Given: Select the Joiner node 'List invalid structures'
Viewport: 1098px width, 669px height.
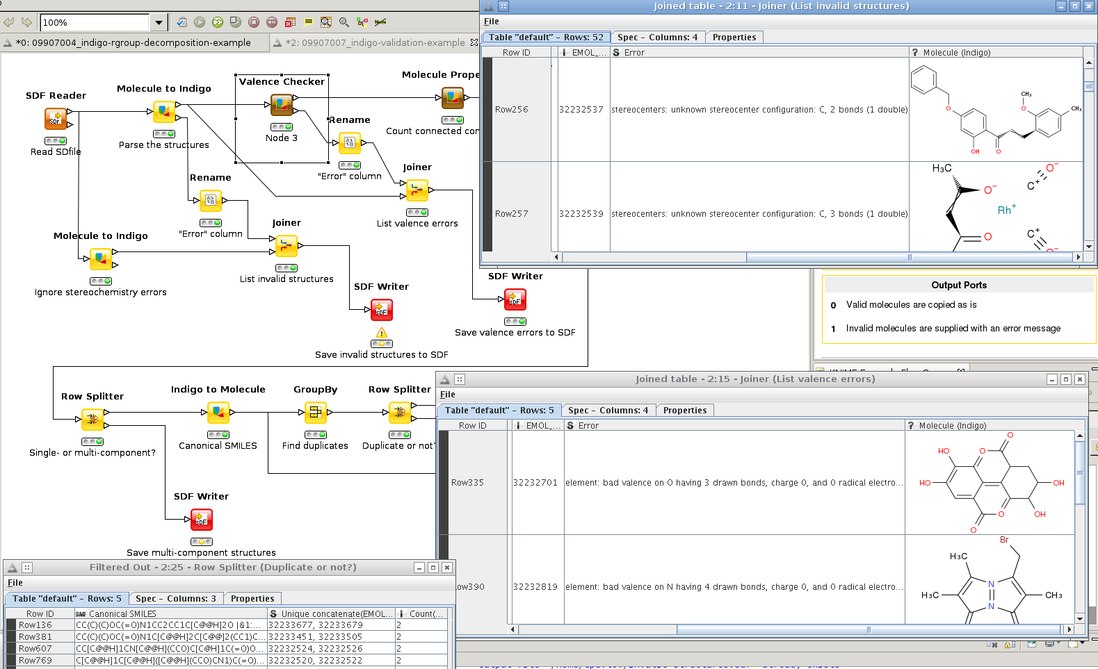Looking at the screenshot, I should 286,246.
